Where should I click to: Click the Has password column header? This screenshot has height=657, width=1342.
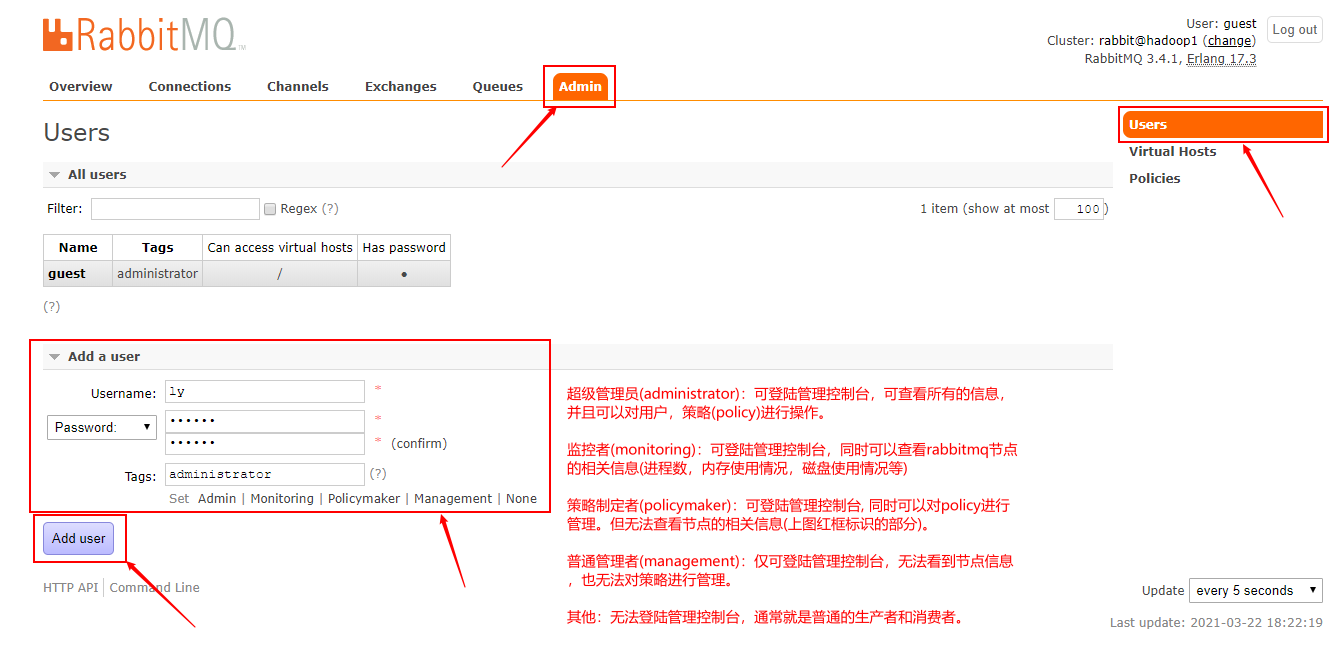click(x=404, y=248)
